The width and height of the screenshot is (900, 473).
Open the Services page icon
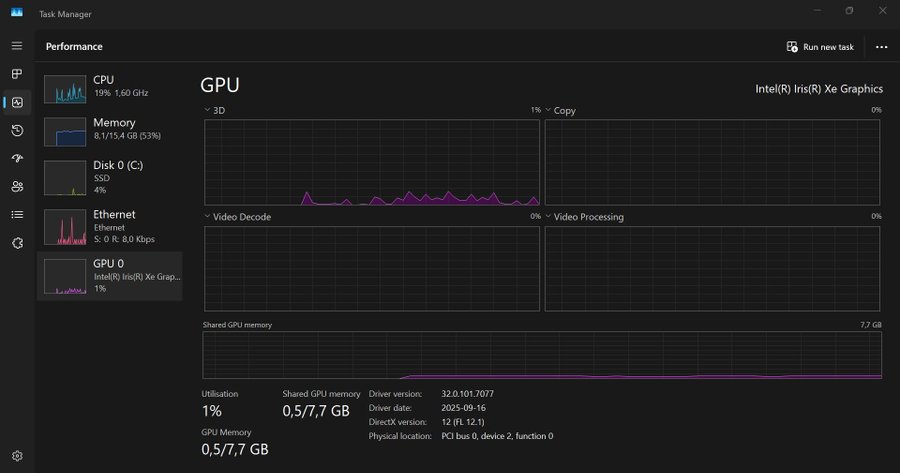(17, 242)
